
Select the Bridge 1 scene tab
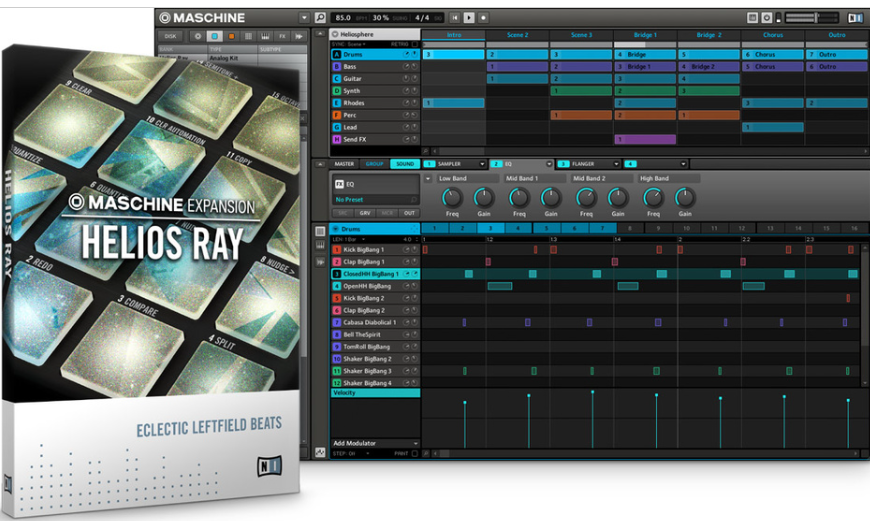[645, 34]
